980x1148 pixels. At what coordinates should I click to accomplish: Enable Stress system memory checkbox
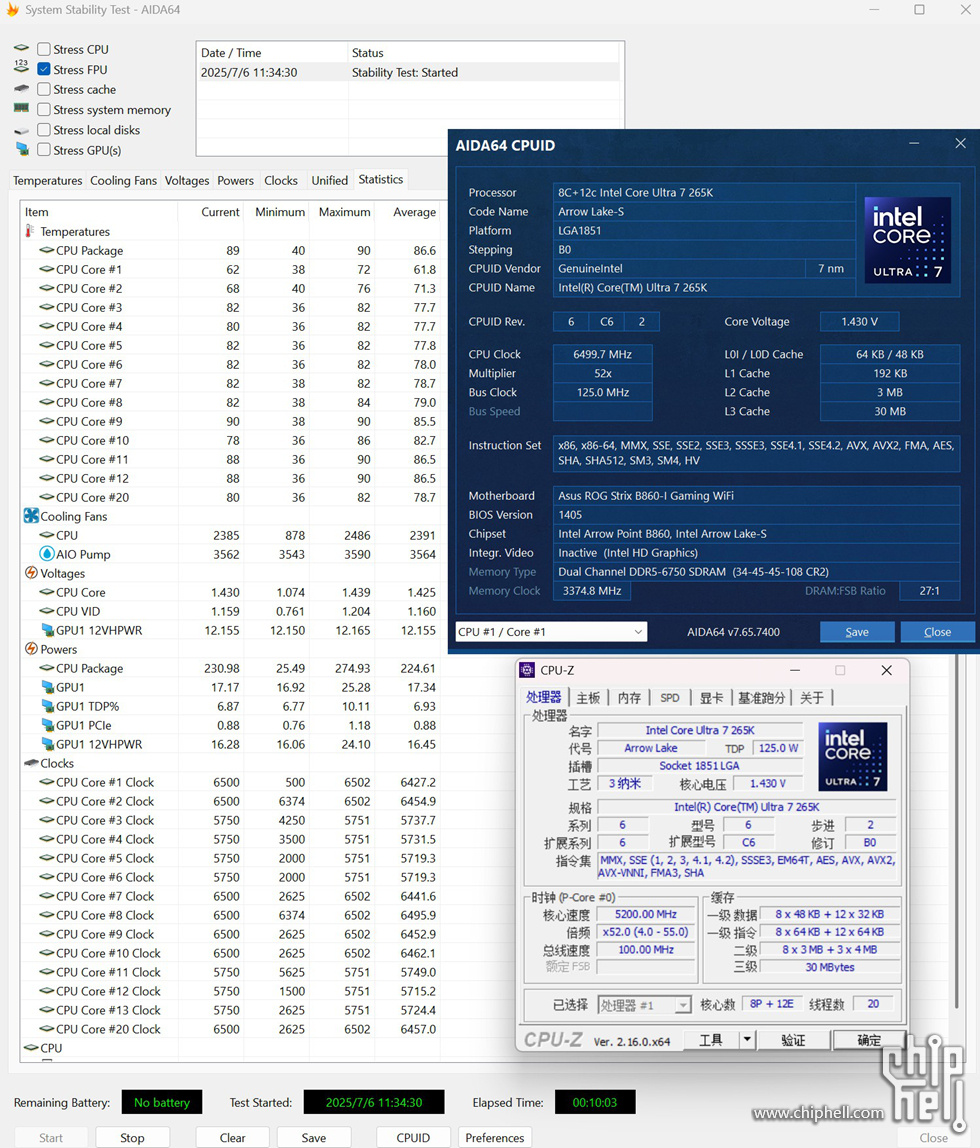(x=44, y=109)
